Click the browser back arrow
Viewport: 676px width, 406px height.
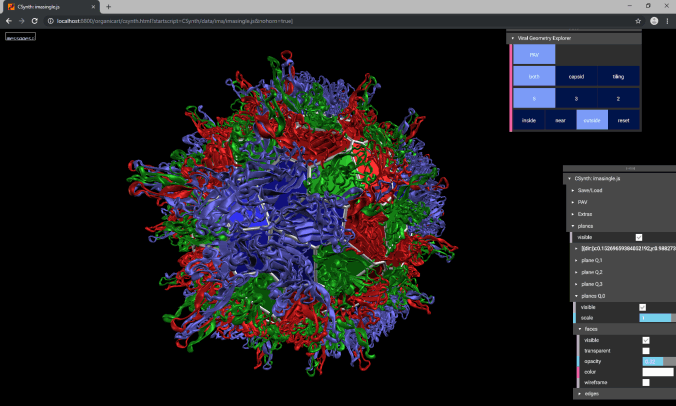tap(7, 20)
